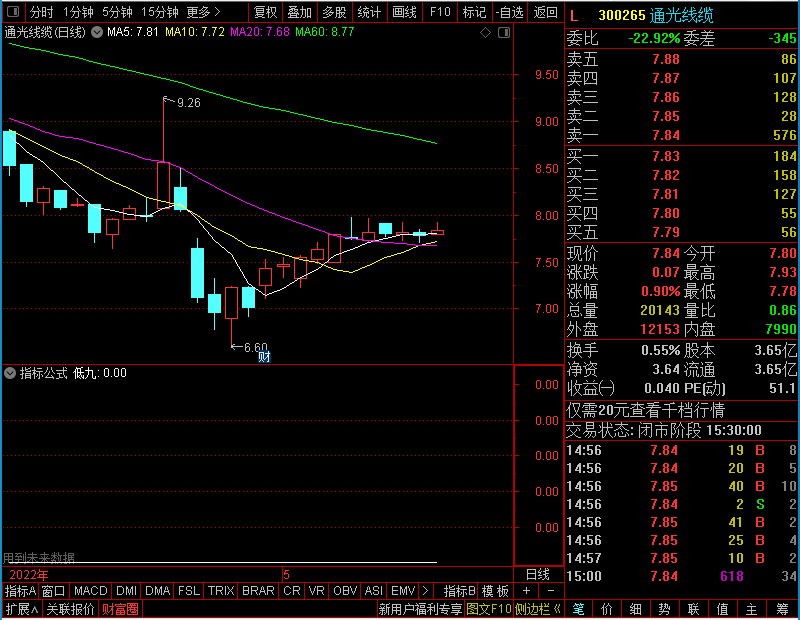The height and width of the screenshot is (620, 800).
Task: Click the window layout icon at top-left
Action: click(x=13, y=11)
